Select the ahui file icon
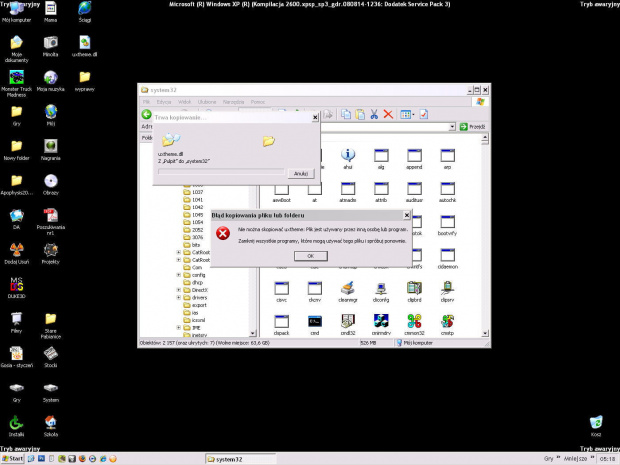620x465 pixels. point(348,159)
